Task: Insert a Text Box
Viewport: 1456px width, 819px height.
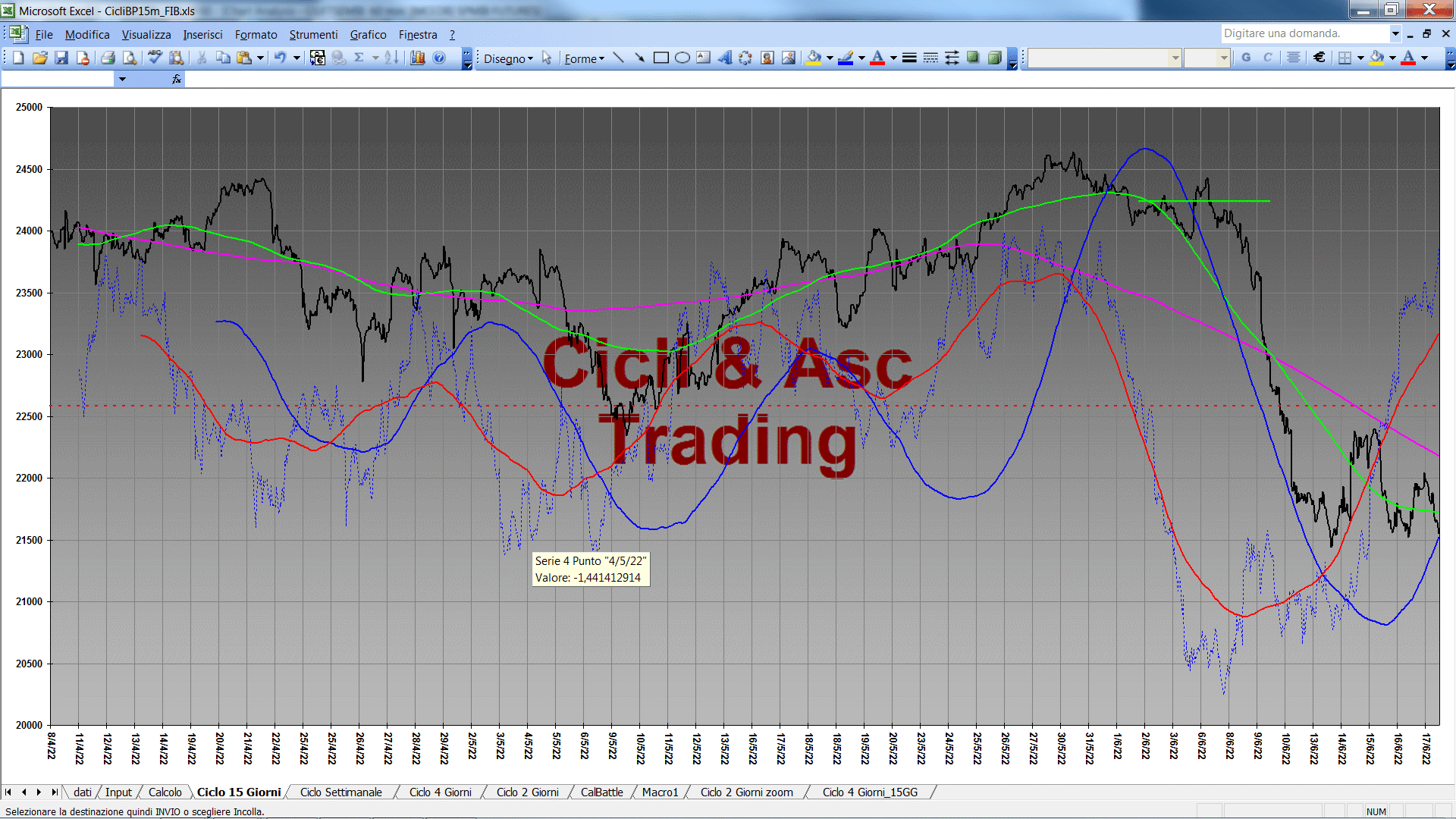Action: (x=703, y=58)
